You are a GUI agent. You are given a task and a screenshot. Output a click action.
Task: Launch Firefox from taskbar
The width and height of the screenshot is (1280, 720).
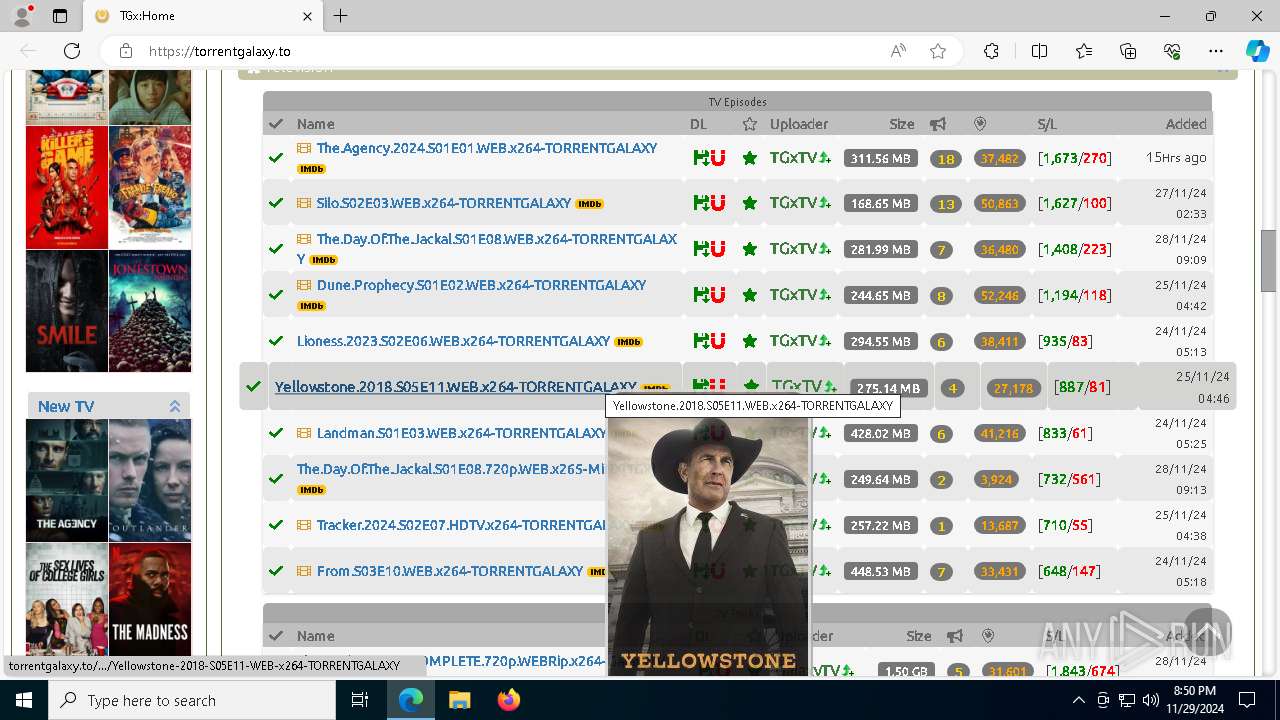coord(509,700)
